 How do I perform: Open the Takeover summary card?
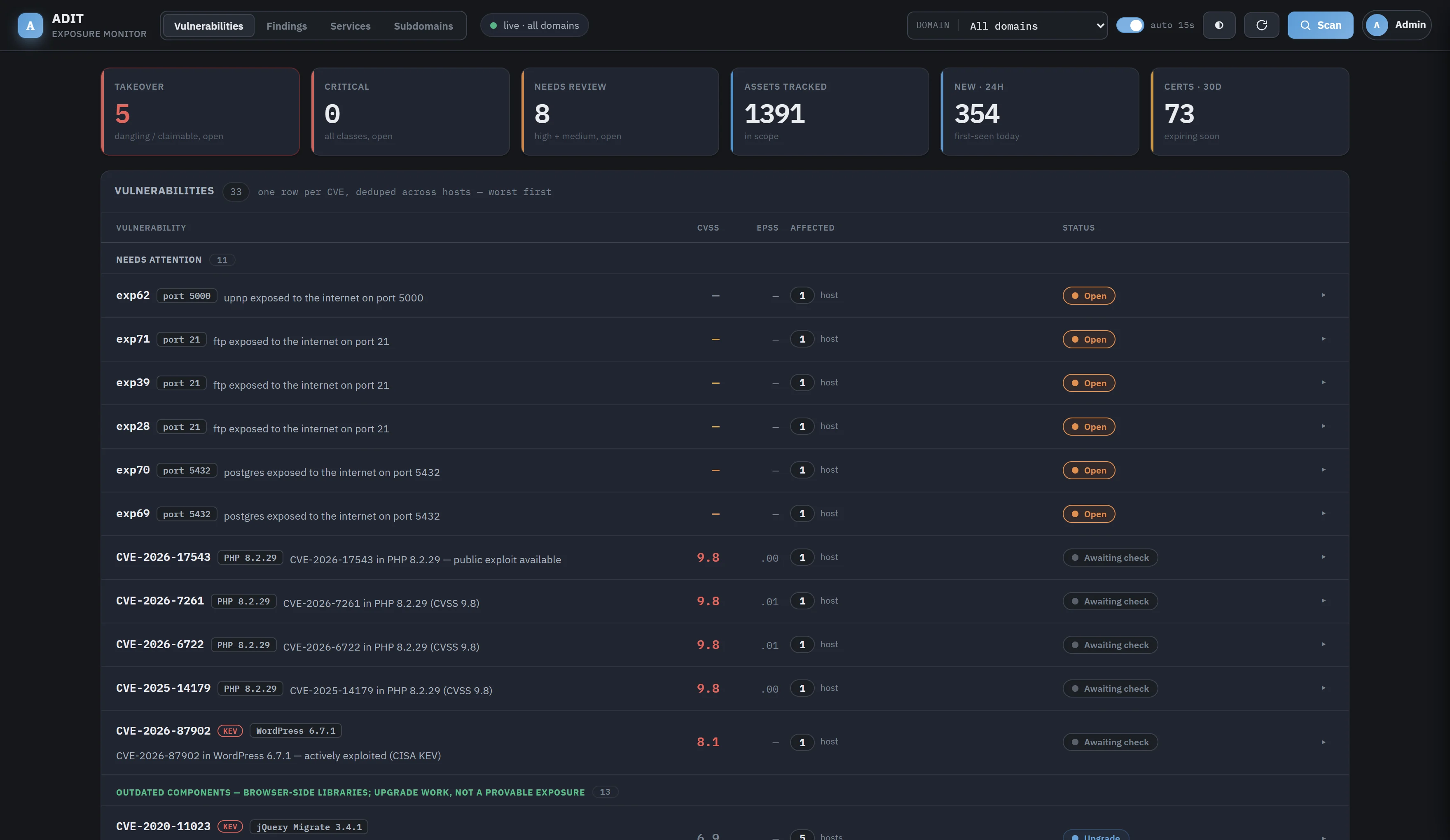200,112
